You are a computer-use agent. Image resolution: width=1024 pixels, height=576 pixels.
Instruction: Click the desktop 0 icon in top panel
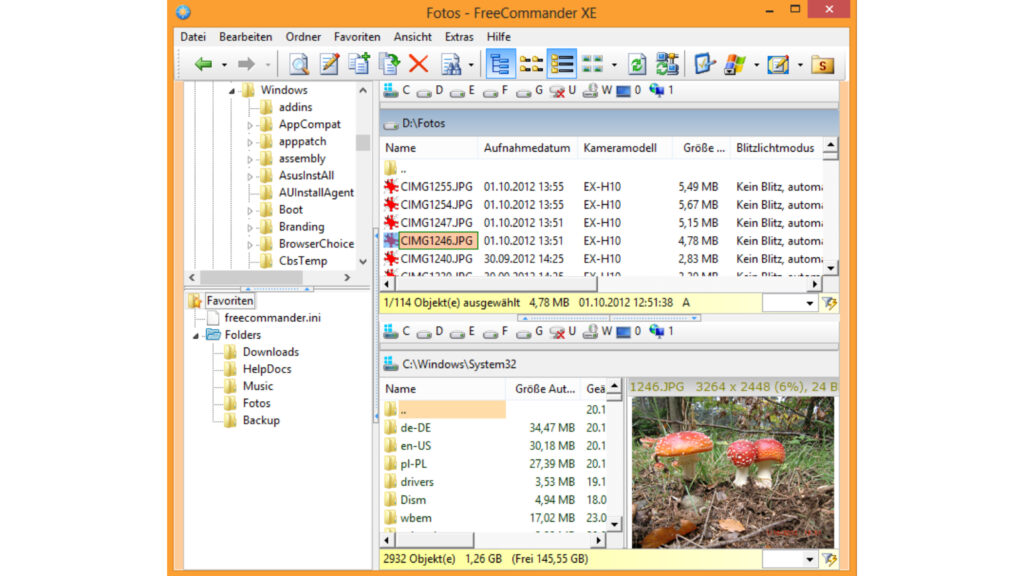tap(629, 91)
